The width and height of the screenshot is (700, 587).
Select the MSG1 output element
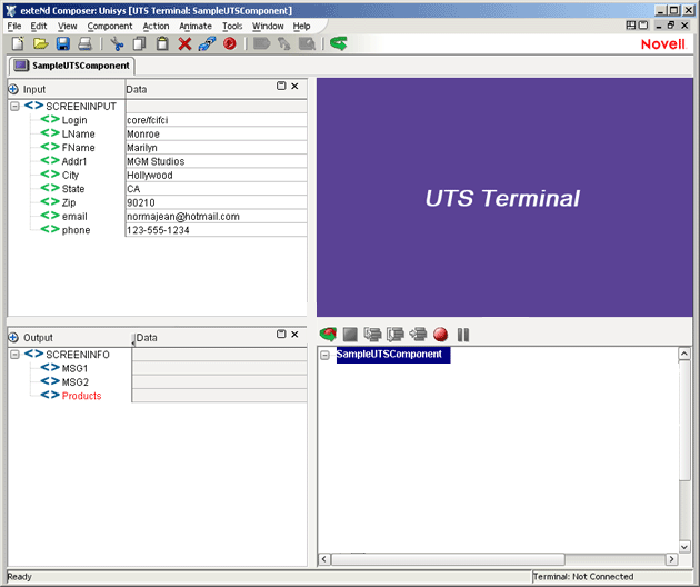click(x=75, y=368)
